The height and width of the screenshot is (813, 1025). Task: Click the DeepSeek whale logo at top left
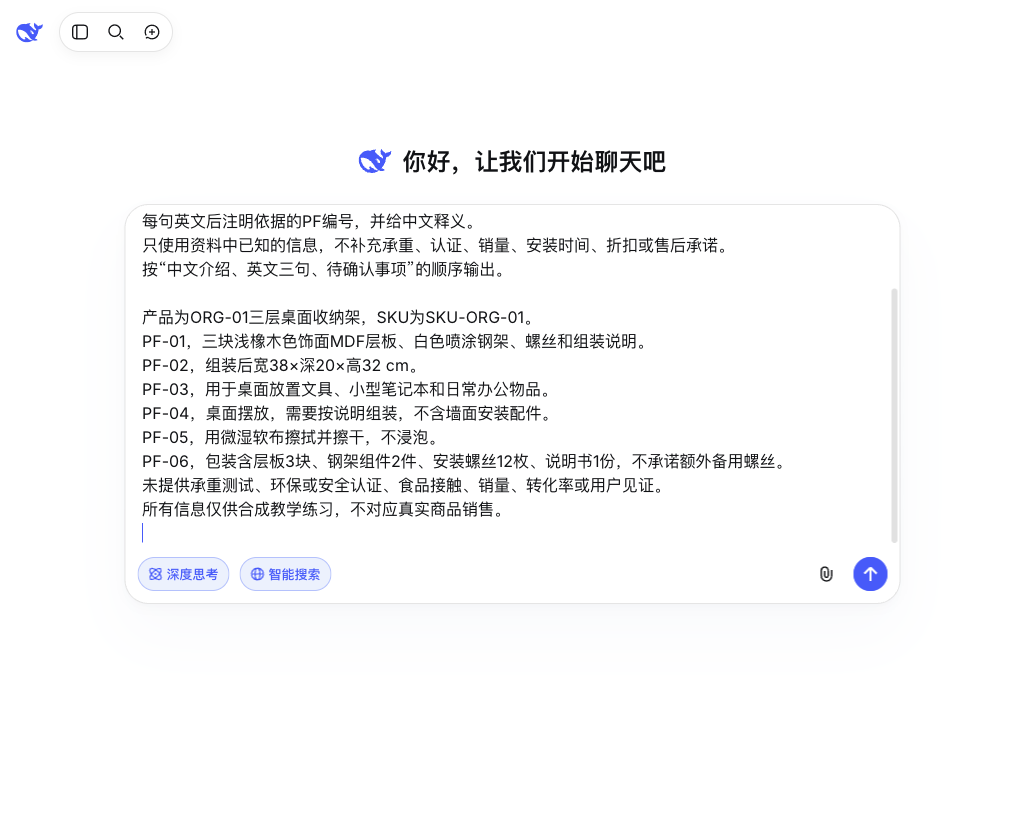tap(29, 32)
